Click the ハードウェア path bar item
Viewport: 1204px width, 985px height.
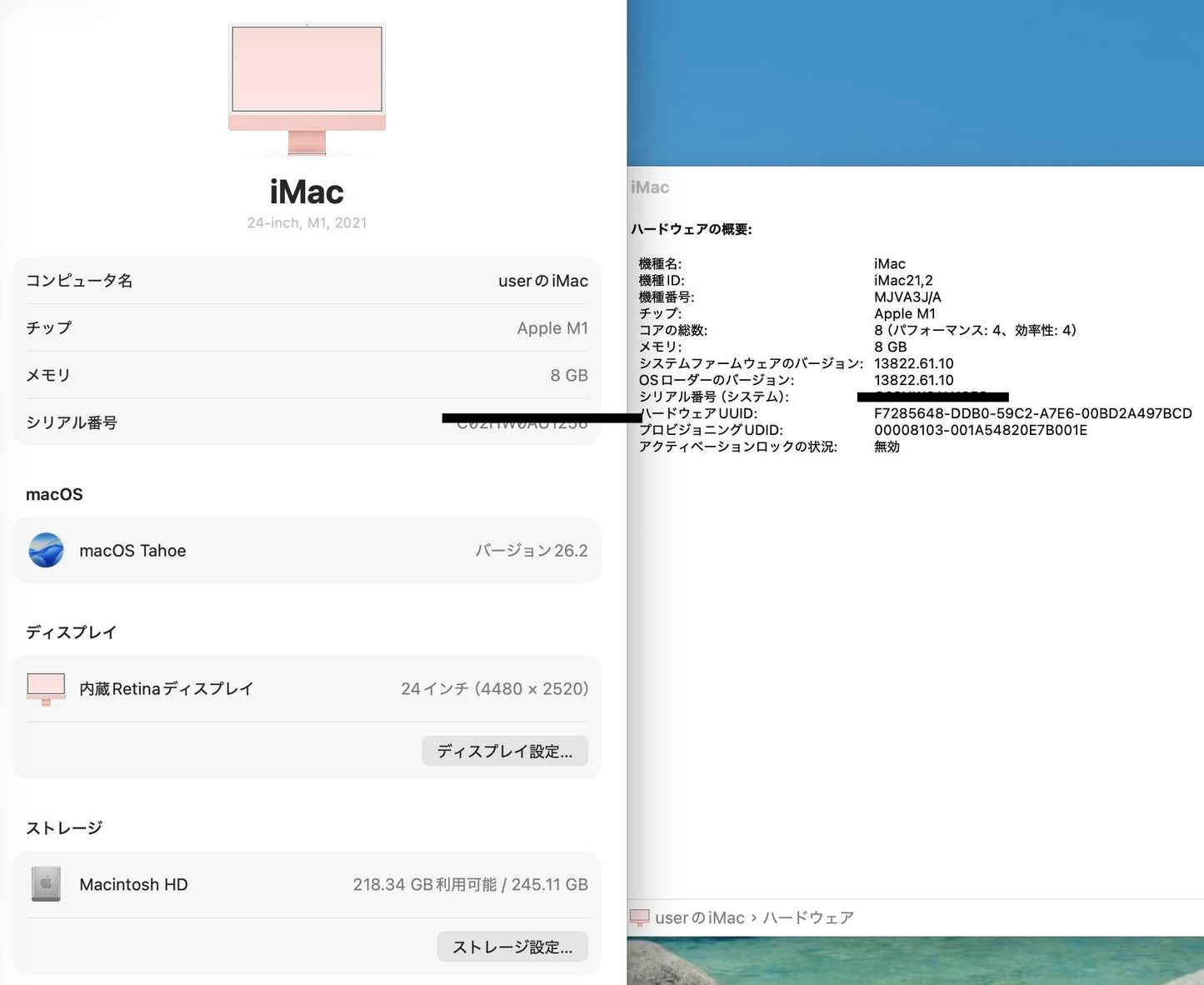[808, 917]
